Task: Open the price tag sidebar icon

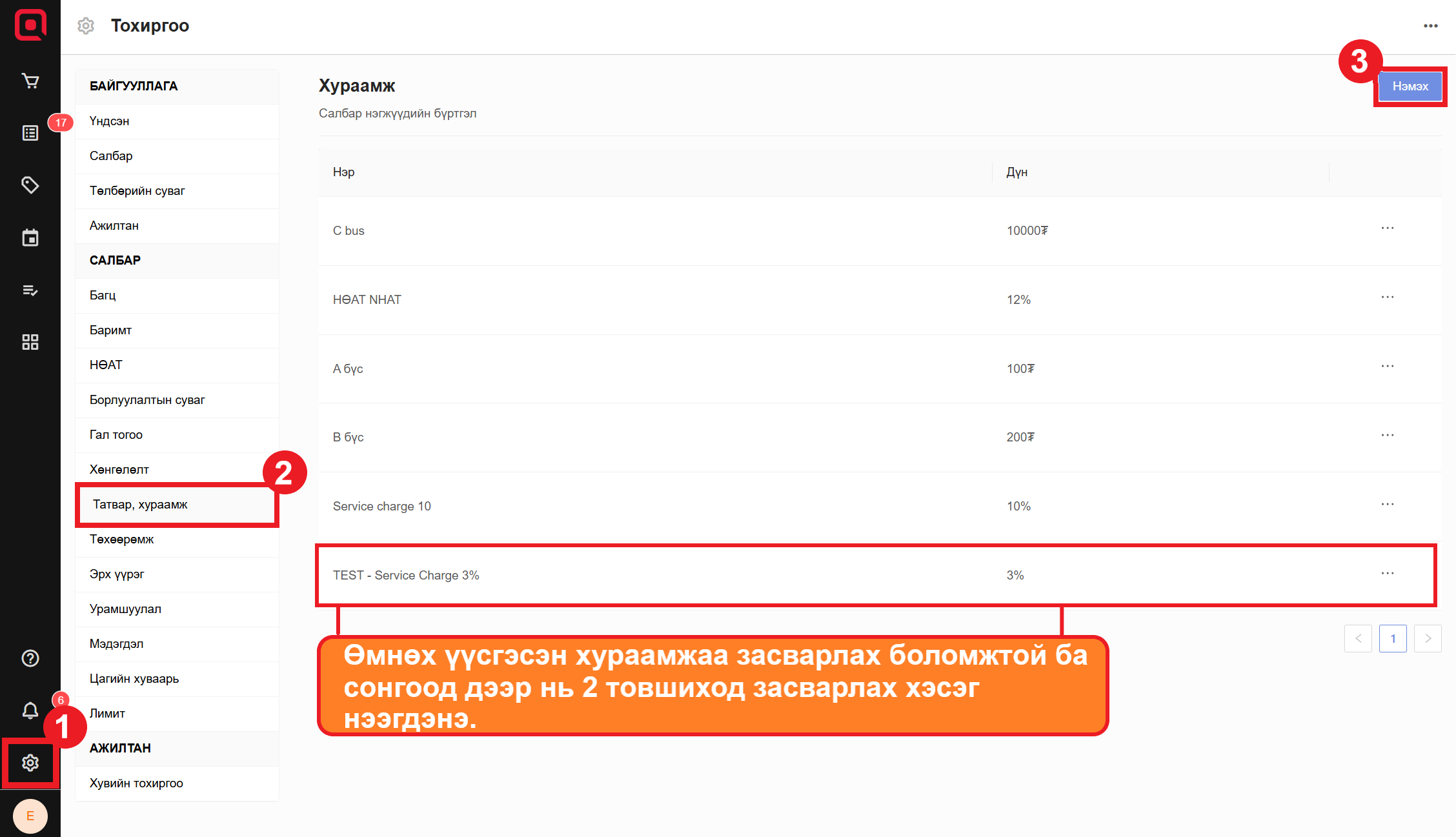Action: tap(30, 185)
